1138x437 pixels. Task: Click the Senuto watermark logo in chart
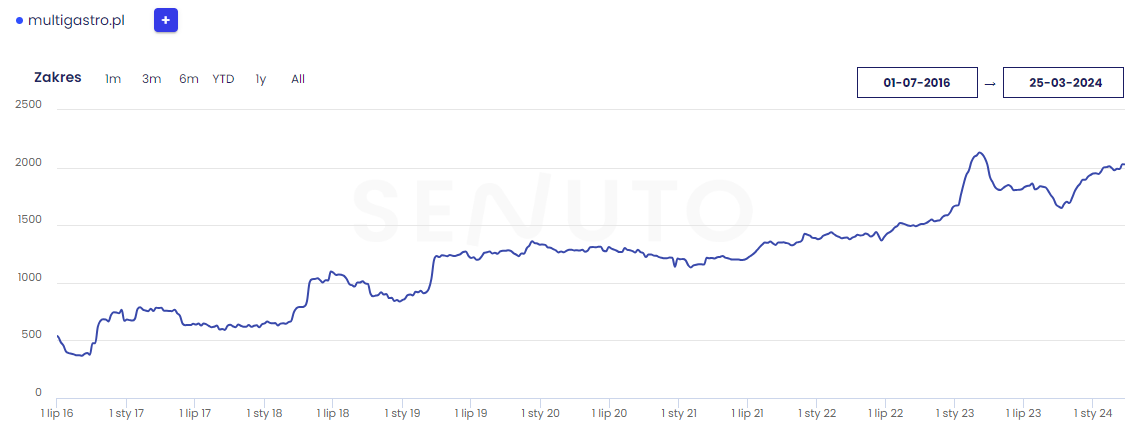(x=551, y=208)
